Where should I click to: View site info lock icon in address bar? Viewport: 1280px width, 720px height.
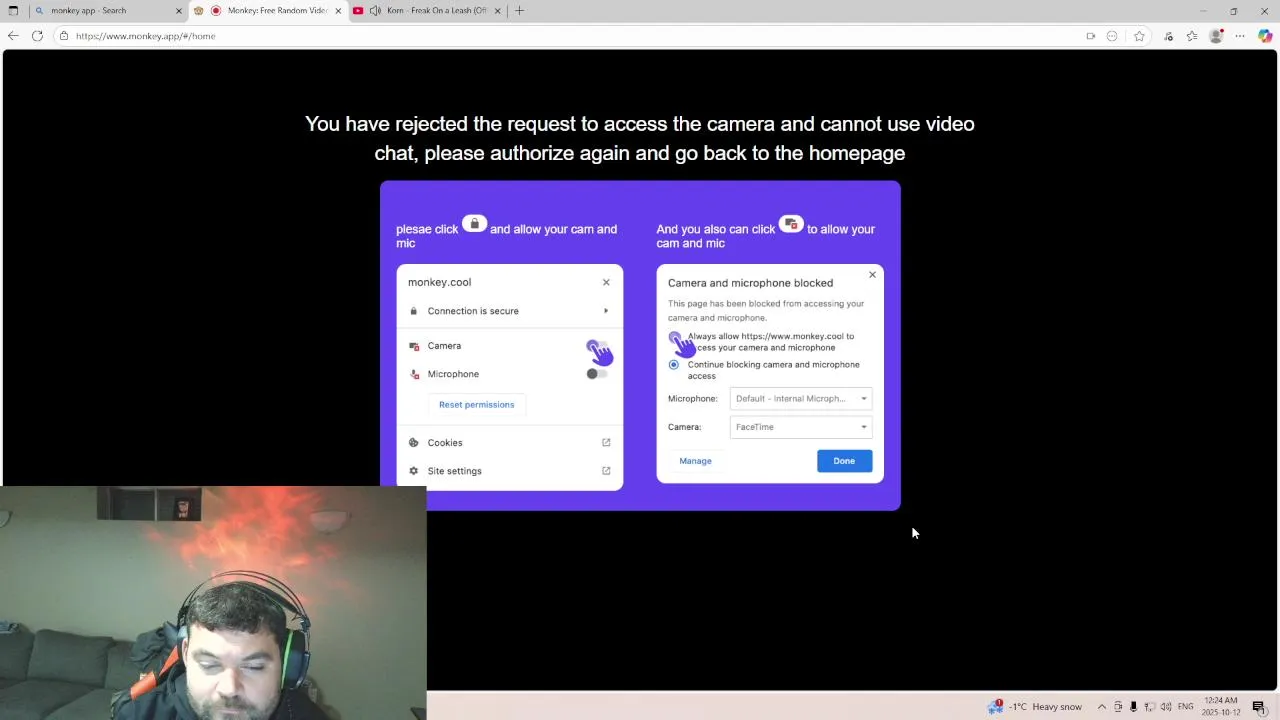pyautogui.click(x=63, y=36)
